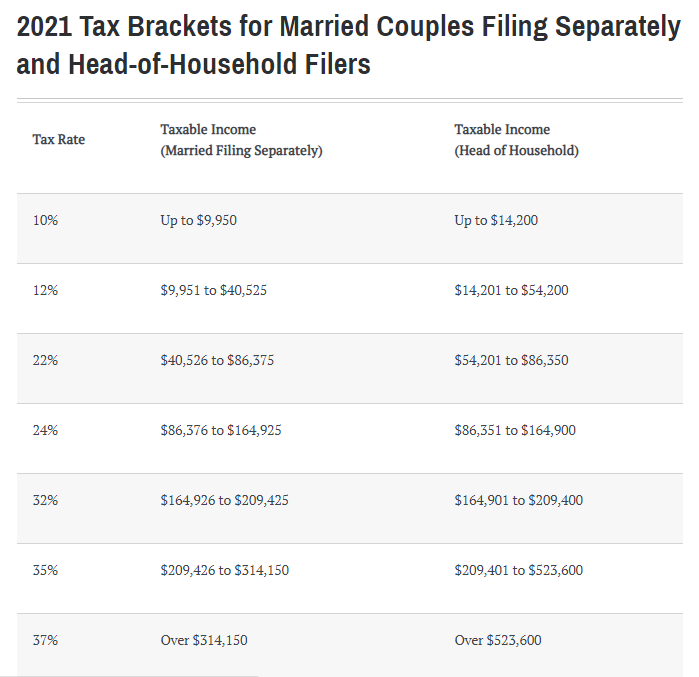This screenshot has width=699, height=677.
Task: Click the 10% tax rate cell
Action: tap(45, 220)
